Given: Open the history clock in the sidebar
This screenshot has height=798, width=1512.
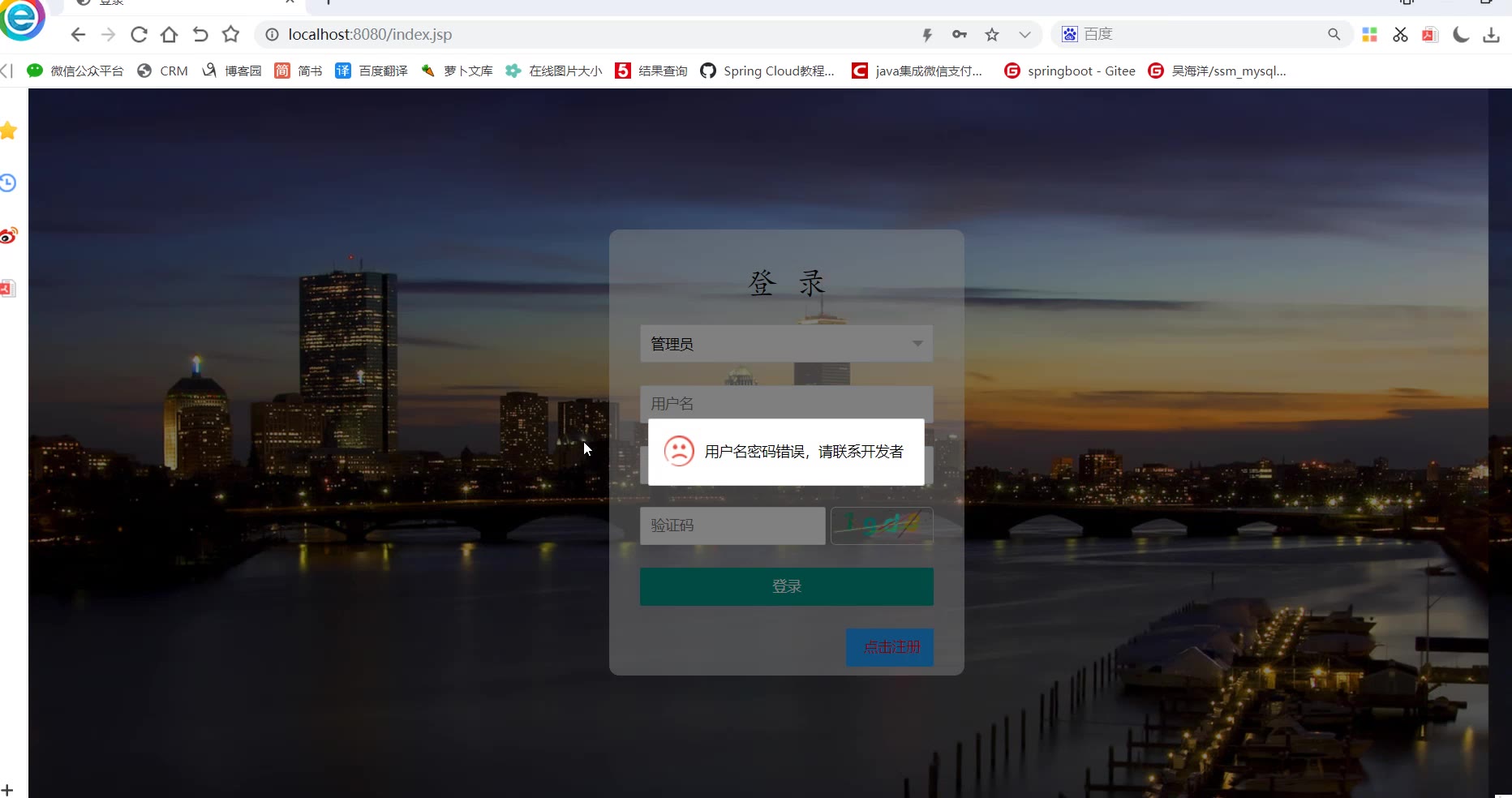Looking at the screenshot, I should coord(8,182).
